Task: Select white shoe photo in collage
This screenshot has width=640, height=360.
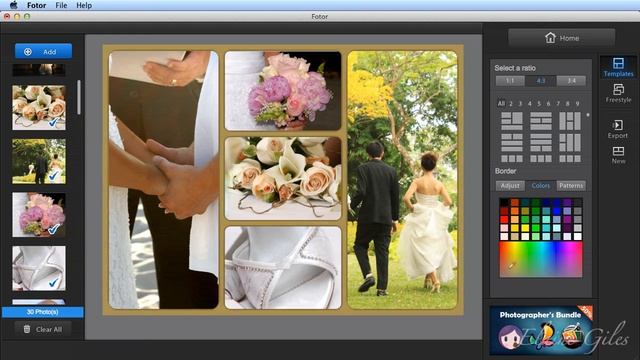Action: click(283, 268)
